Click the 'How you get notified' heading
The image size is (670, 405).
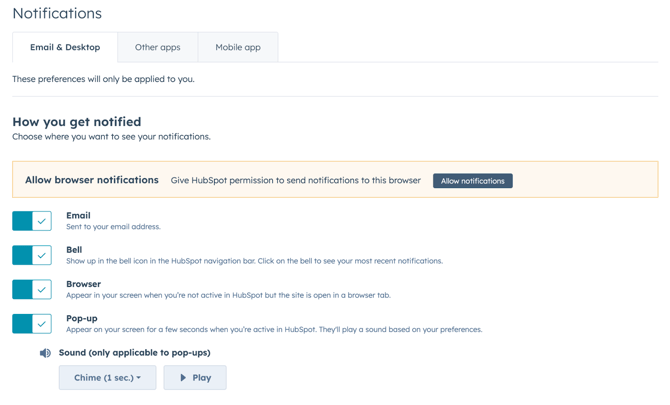(x=77, y=122)
